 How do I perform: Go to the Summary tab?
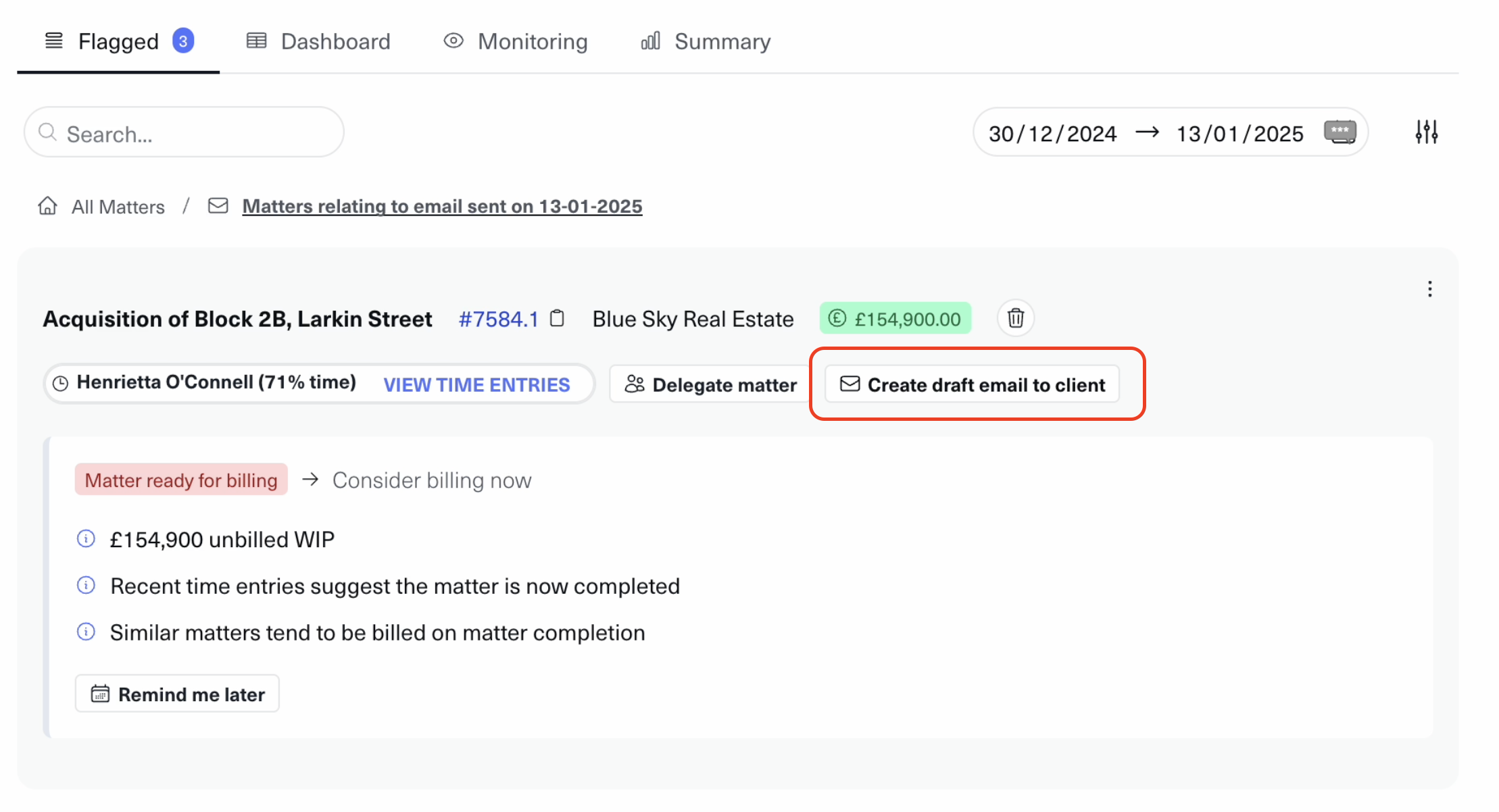706,41
